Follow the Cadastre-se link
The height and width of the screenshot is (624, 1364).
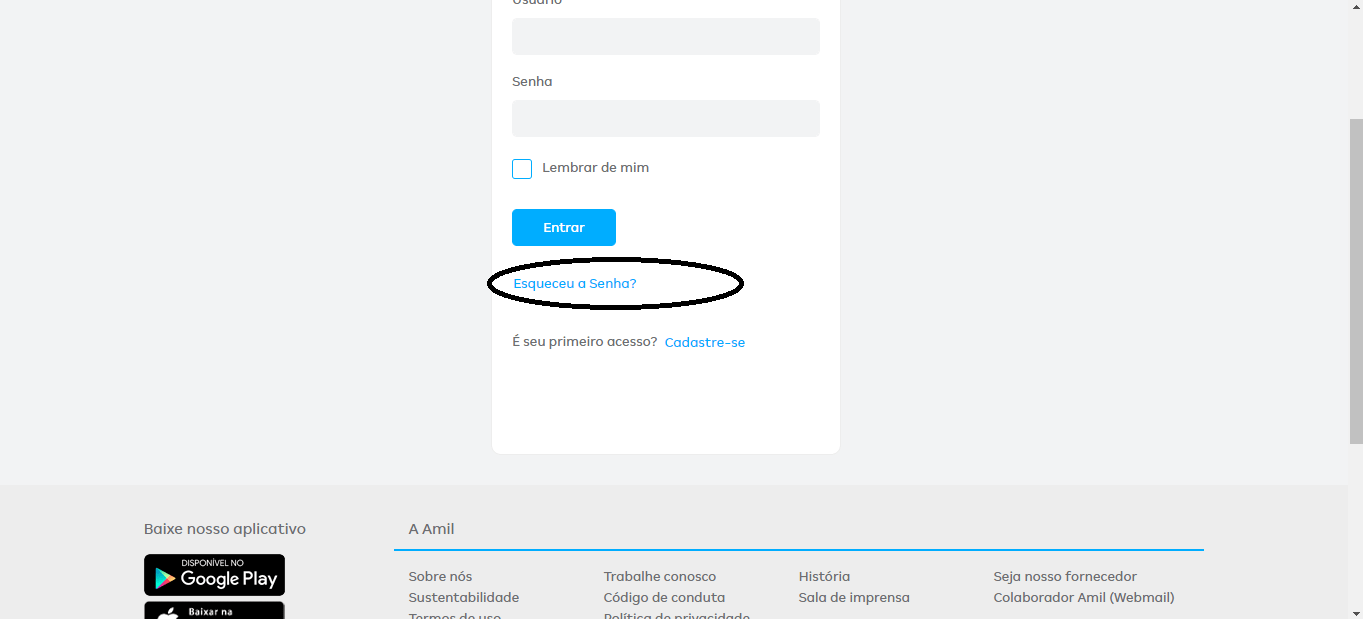click(705, 343)
